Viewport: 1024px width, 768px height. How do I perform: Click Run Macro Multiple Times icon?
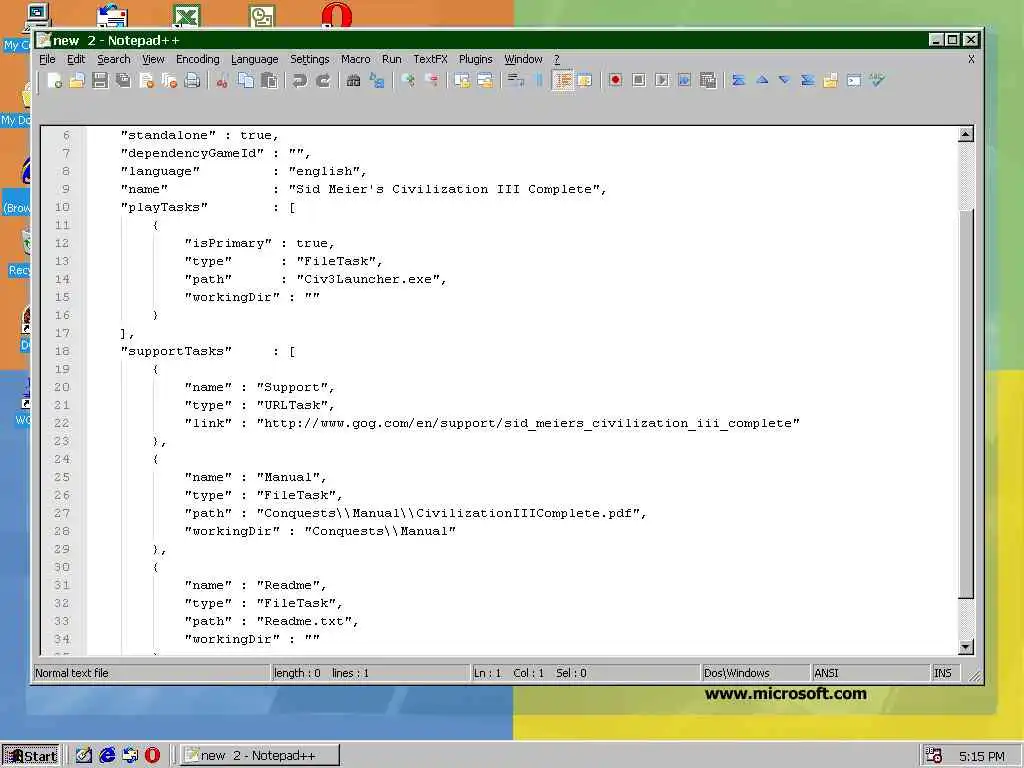(684, 80)
